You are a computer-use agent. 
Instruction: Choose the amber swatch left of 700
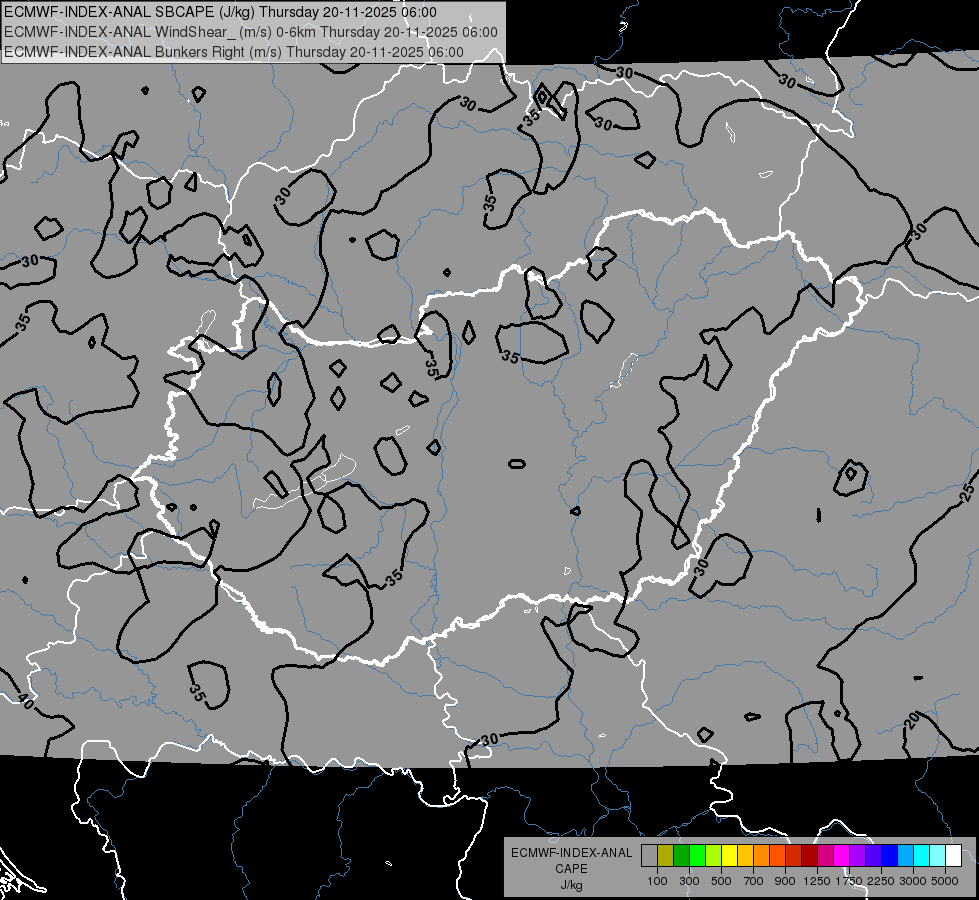(x=745, y=855)
